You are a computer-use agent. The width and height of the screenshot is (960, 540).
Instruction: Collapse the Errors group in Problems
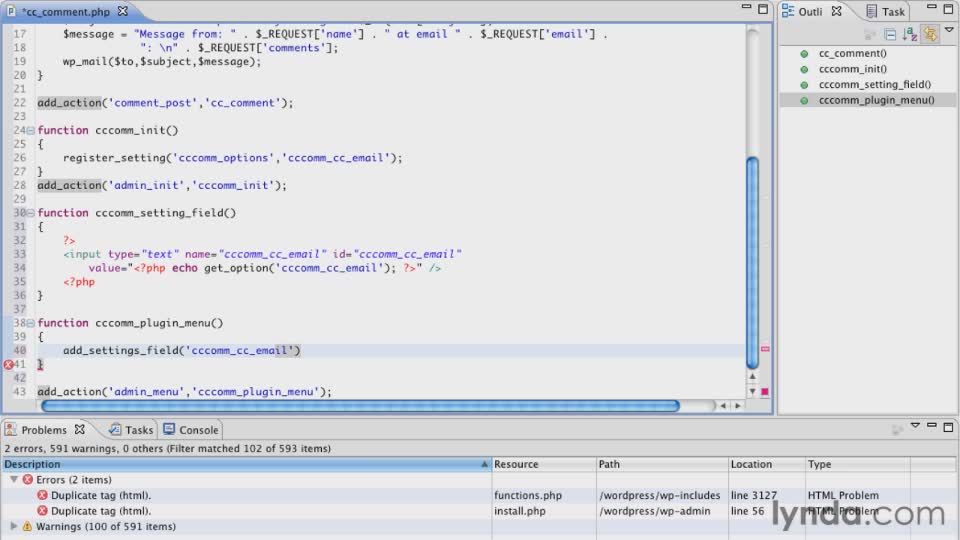click(x=14, y=480)
